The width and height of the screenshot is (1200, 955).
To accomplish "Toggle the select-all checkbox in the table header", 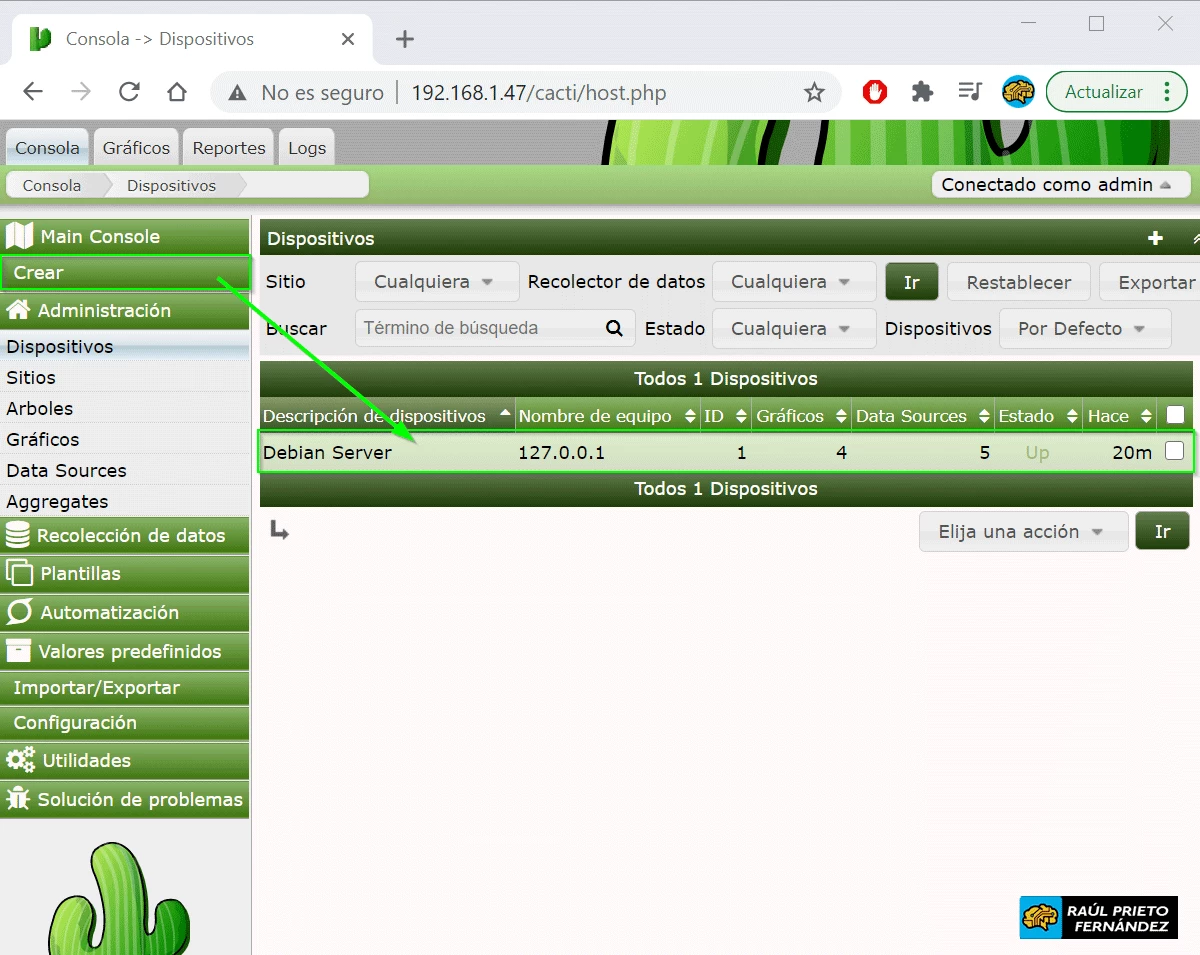I will [1174, 414].
